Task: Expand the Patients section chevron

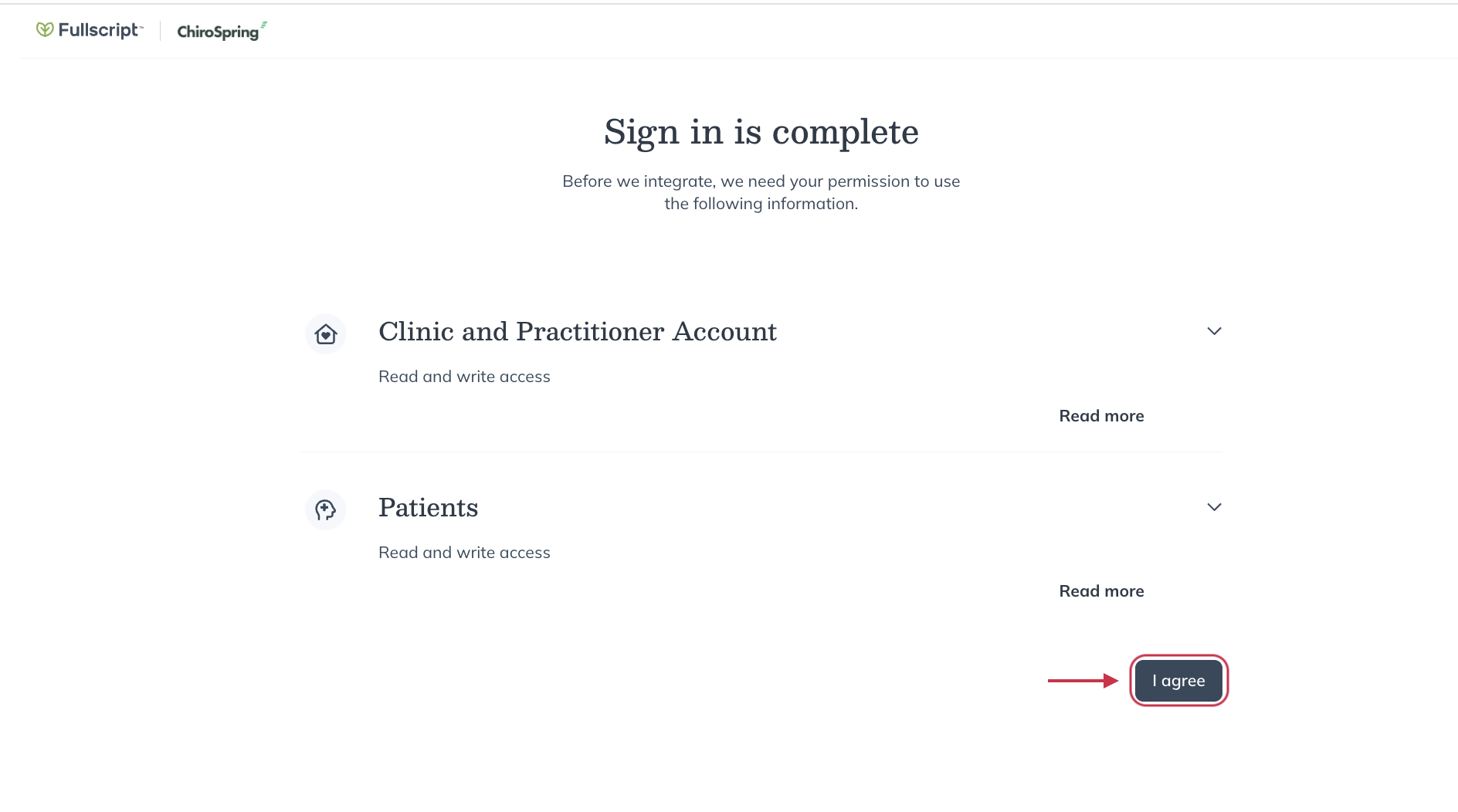Action: [1214, 507]
